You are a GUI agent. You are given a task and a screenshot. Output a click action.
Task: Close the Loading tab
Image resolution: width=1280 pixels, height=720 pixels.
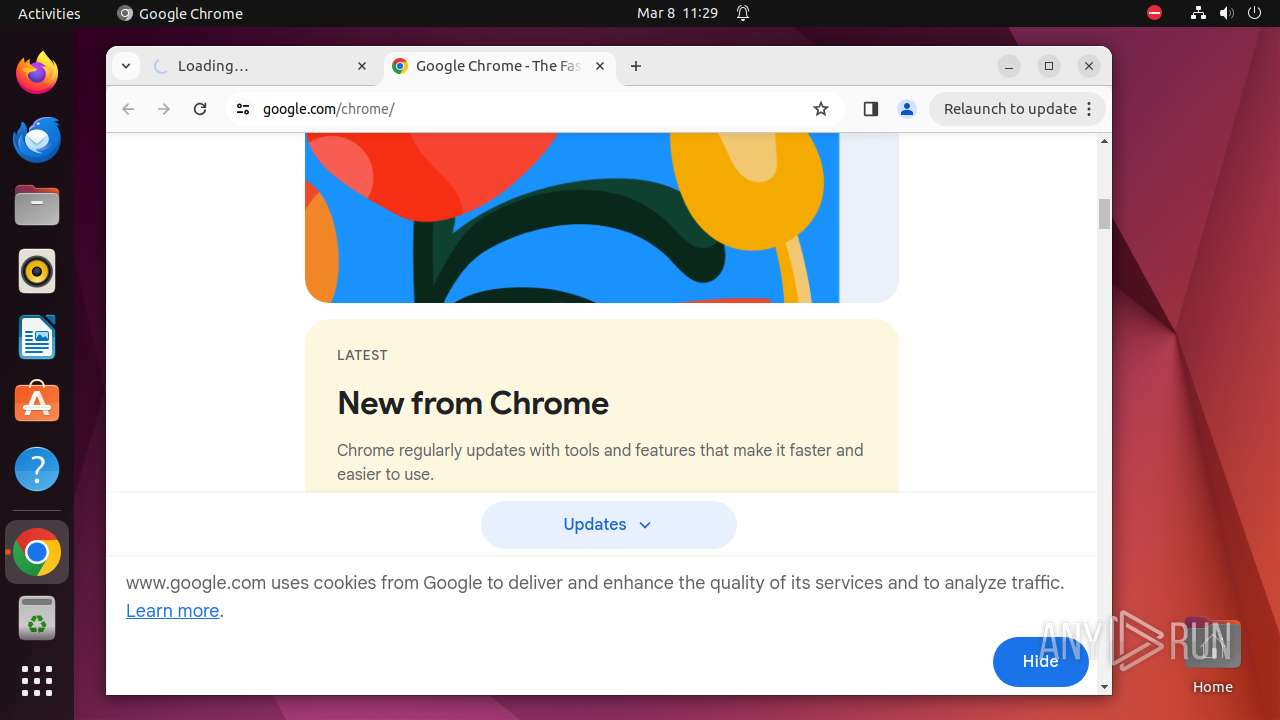(x=362, y=66)
